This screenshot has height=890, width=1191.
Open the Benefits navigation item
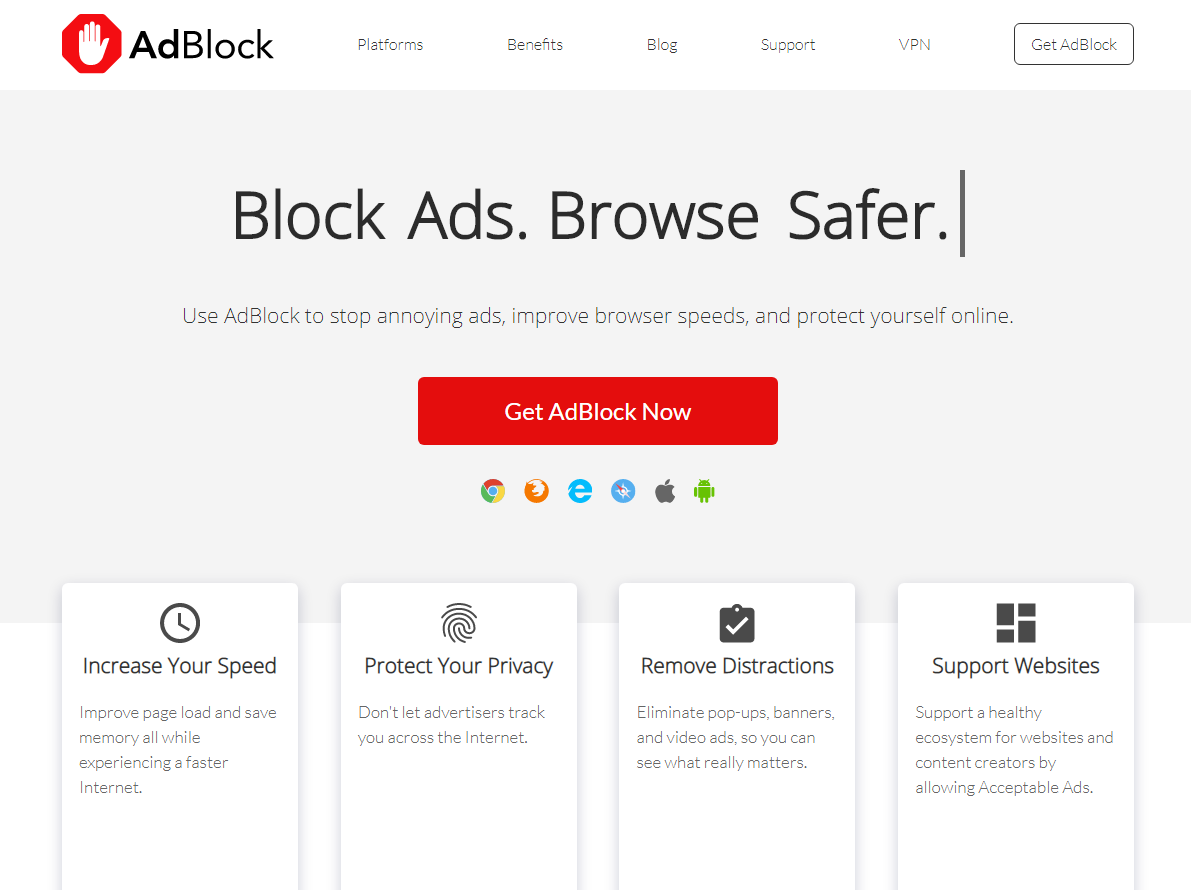click(x=534, y=44)
